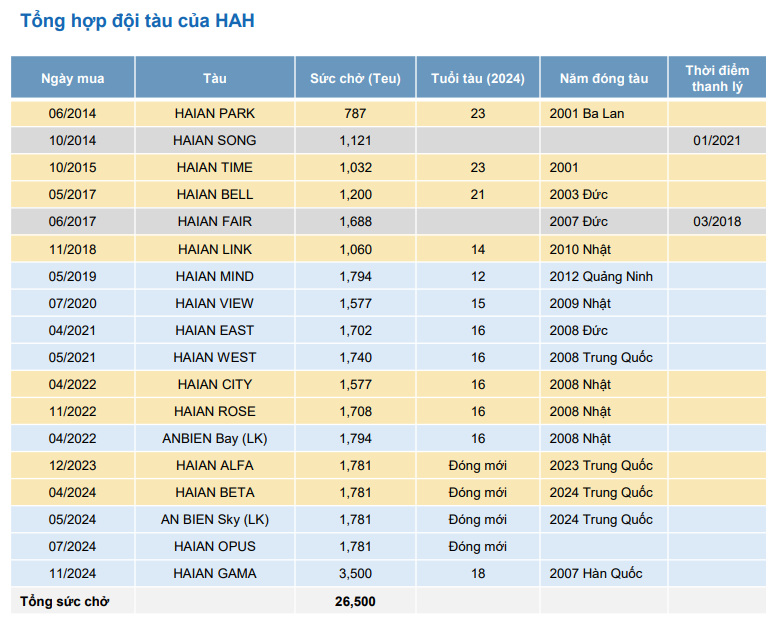Click the title 'Tổng hợp đội tàu của HAH'
Viewport: 766px width, 617px height.
137,21
